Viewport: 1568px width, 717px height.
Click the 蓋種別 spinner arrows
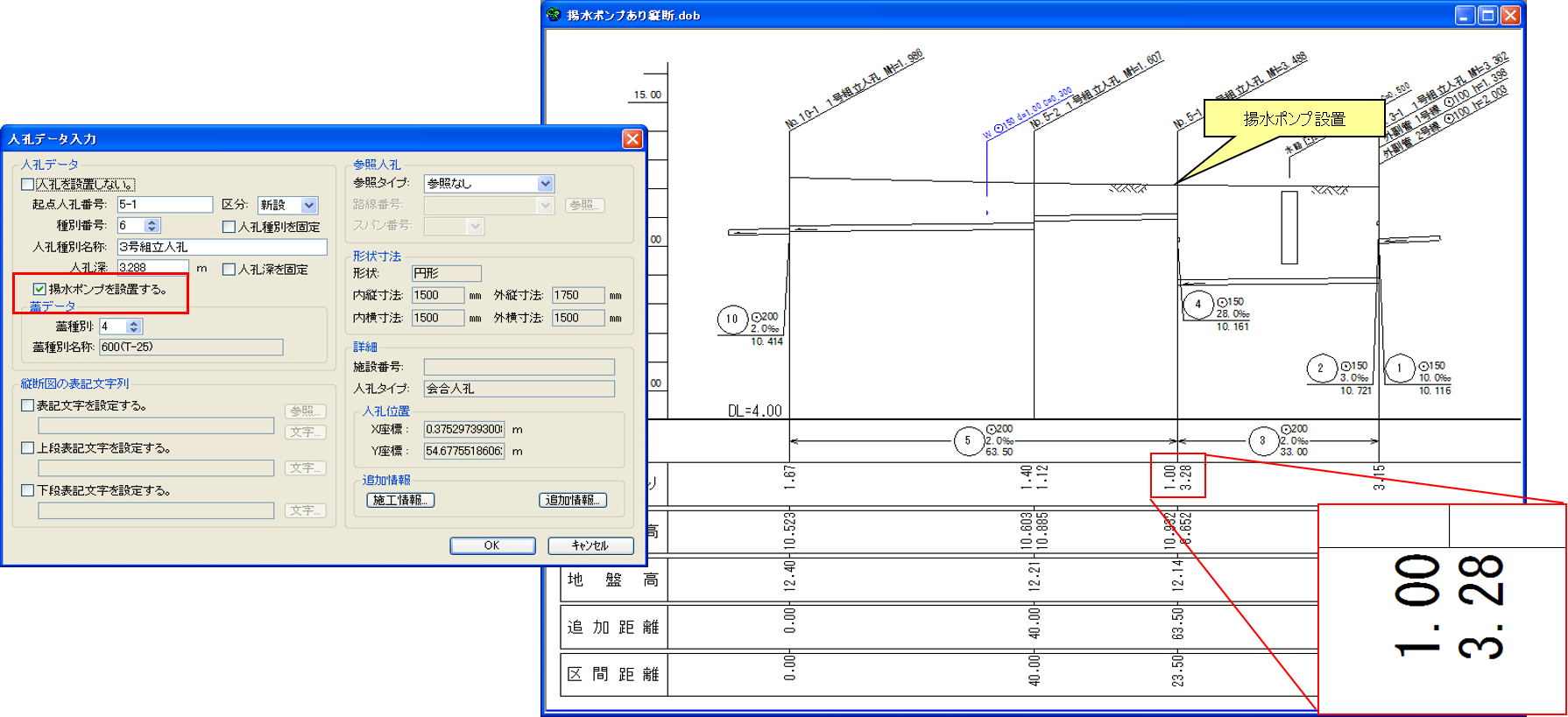[x=133, y=327]
